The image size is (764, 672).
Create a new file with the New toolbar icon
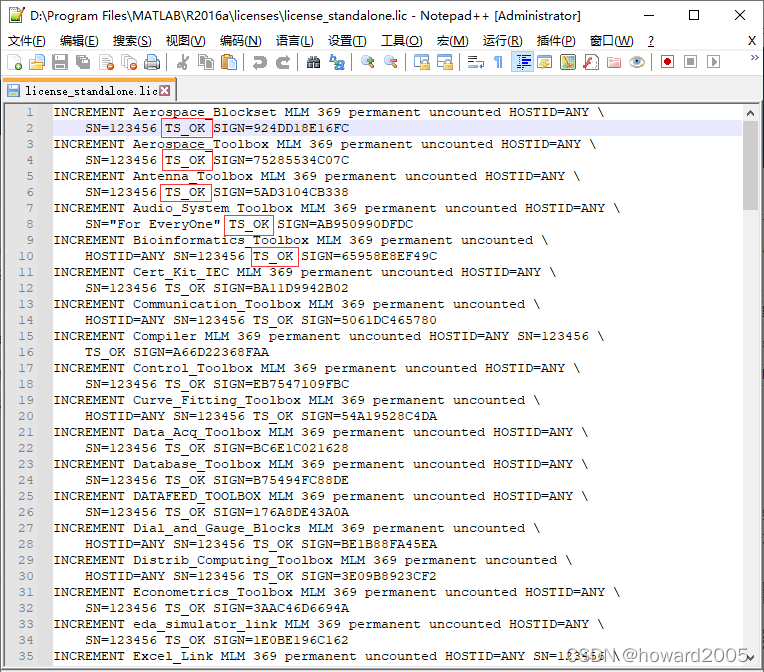[x=14, y=62]
